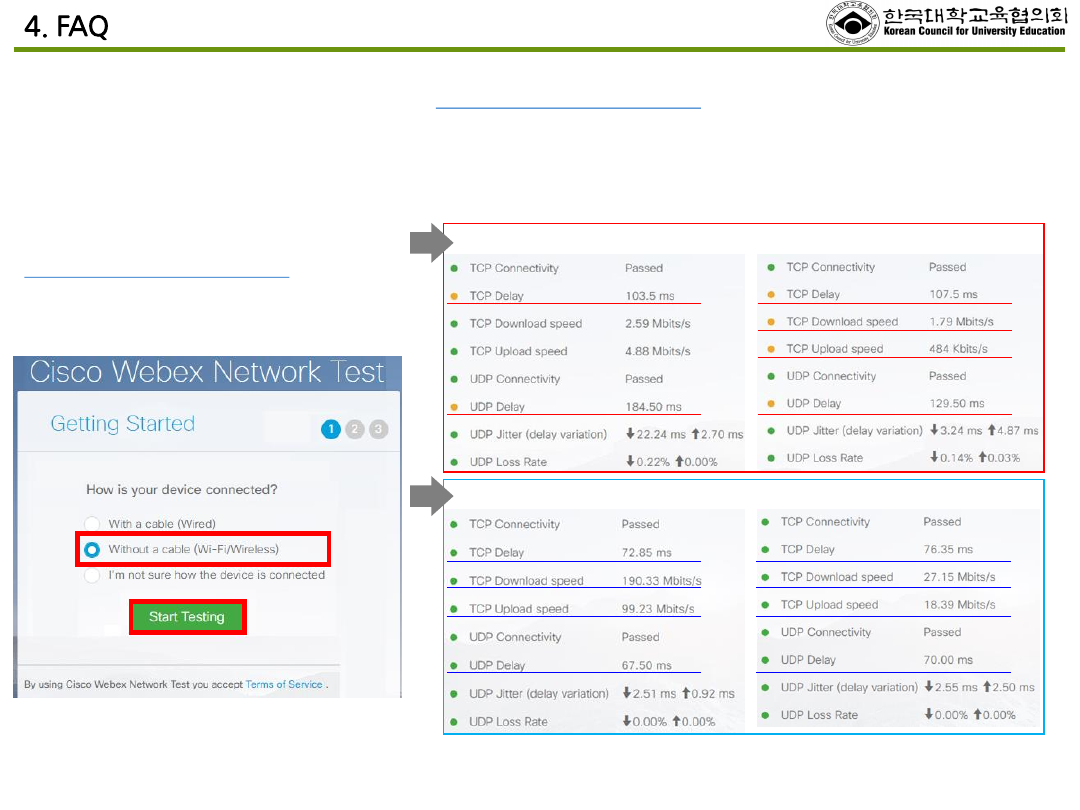Choose the With a cable (Wired) option
The height and width of the screenshot is (810, 1080).
click(x=93, y=524)
